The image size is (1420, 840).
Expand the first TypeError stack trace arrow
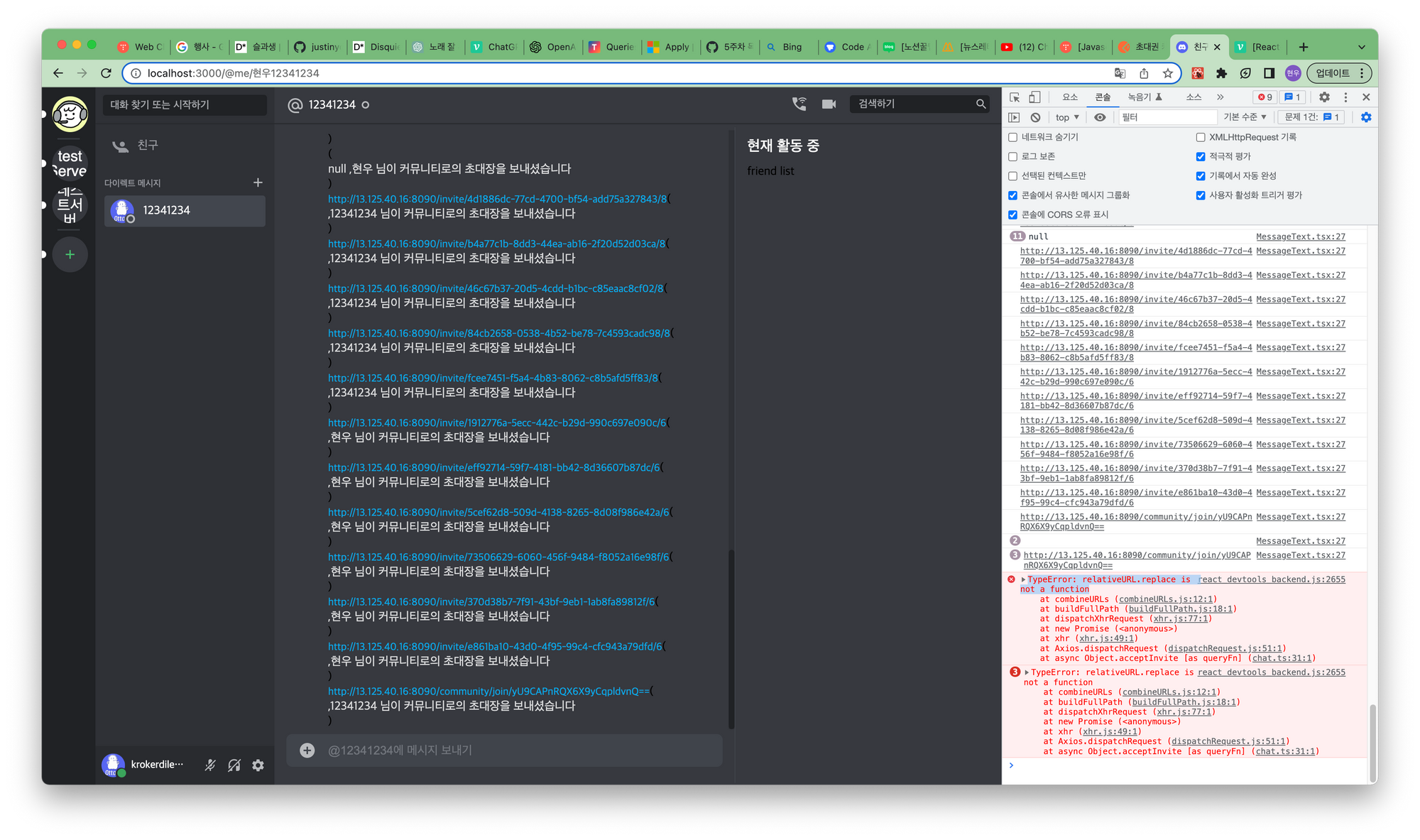click(x=1023, y=579)
